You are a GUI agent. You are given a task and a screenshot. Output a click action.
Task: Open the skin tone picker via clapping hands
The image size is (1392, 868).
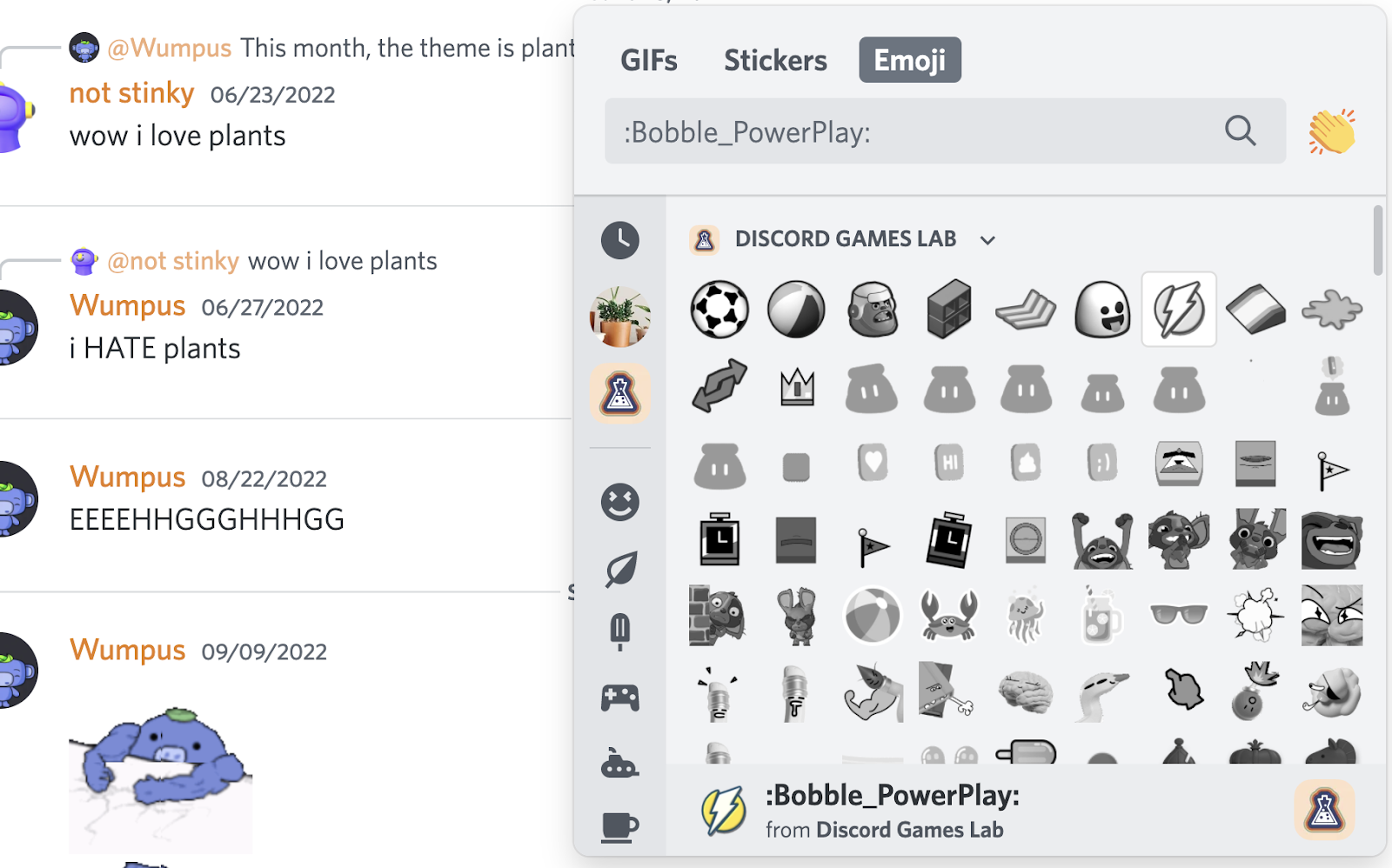(1331, 131)
